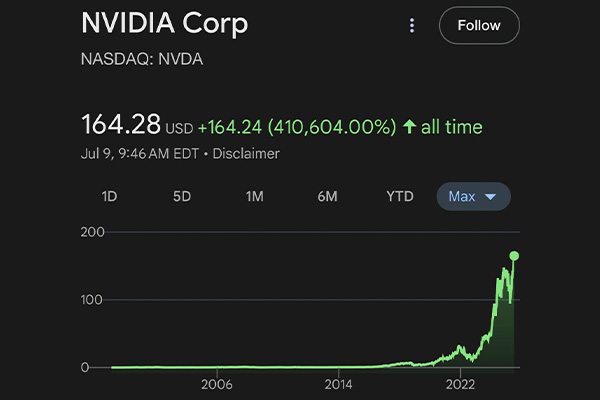Click the 2014 label on the x-axis

click(x=339, y=384)
